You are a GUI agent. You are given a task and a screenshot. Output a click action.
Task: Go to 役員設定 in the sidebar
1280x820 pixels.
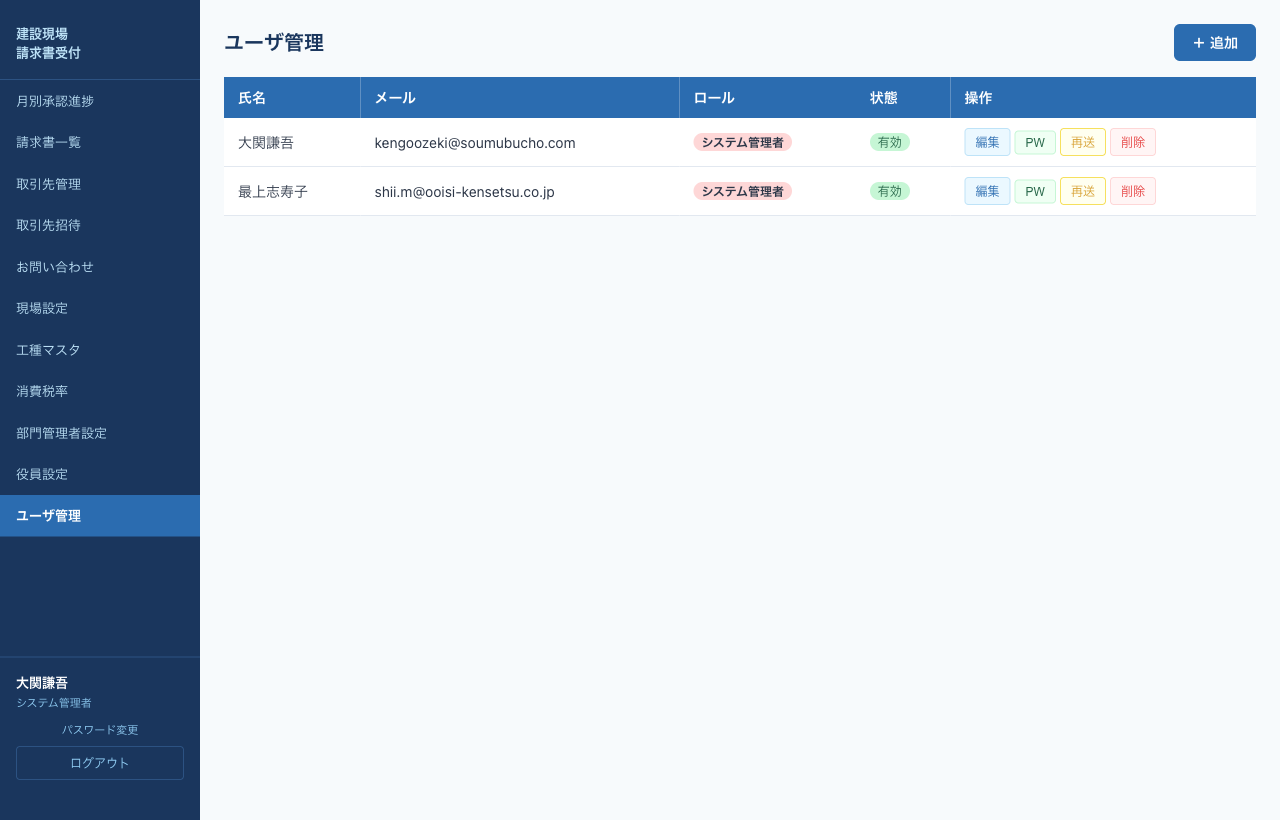pyautogui.click(x=100, y=474)
